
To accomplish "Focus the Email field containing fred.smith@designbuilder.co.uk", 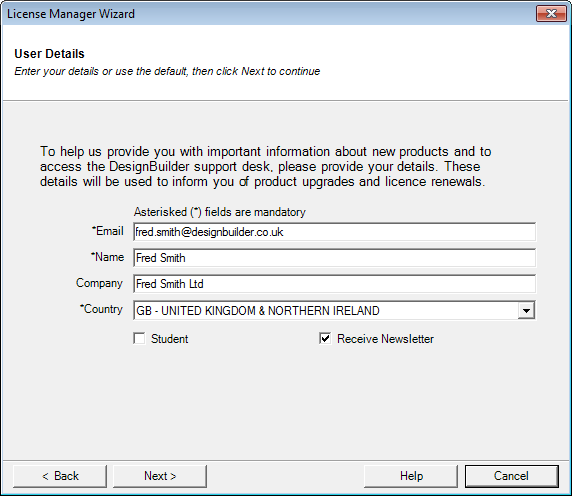I will coord(335,232).
